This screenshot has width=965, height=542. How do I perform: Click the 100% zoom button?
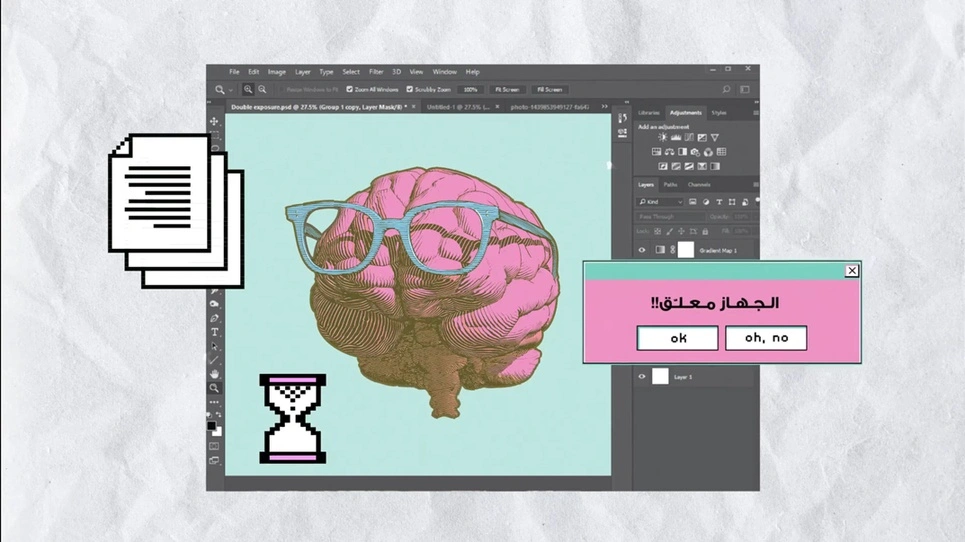click(470, 89)
